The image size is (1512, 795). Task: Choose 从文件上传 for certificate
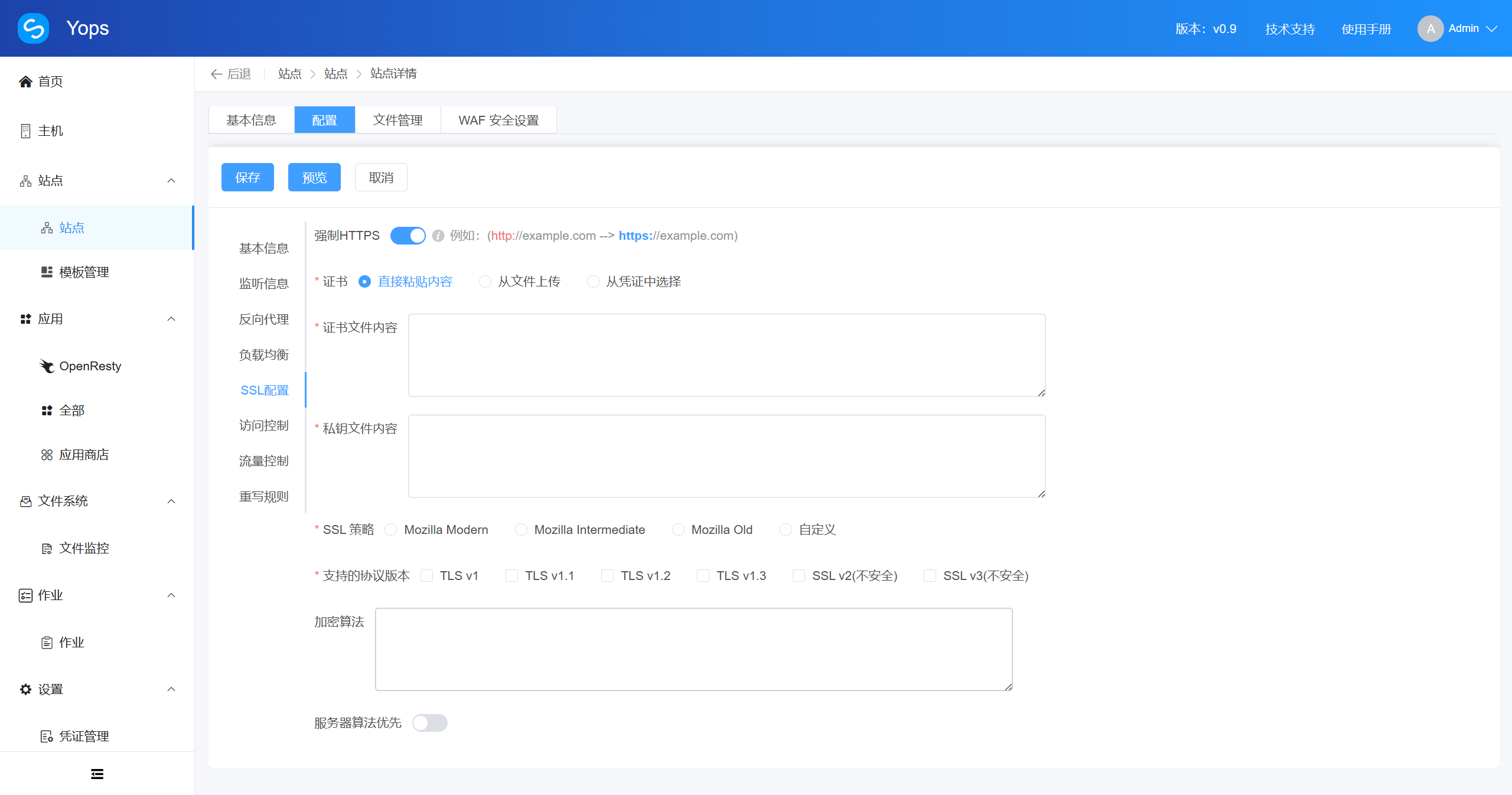485,282
